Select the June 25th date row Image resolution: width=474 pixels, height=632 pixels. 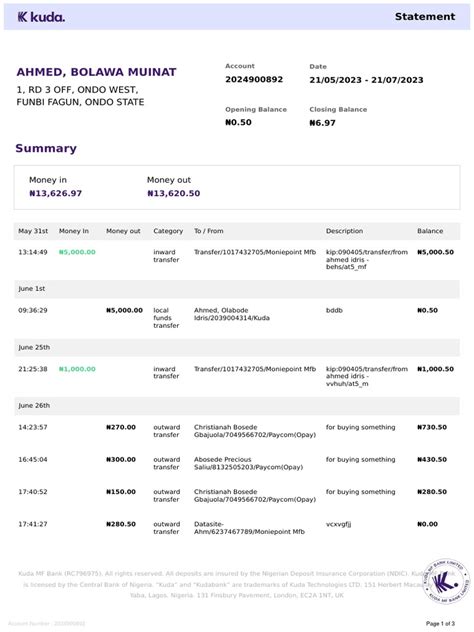coord(237,347)
